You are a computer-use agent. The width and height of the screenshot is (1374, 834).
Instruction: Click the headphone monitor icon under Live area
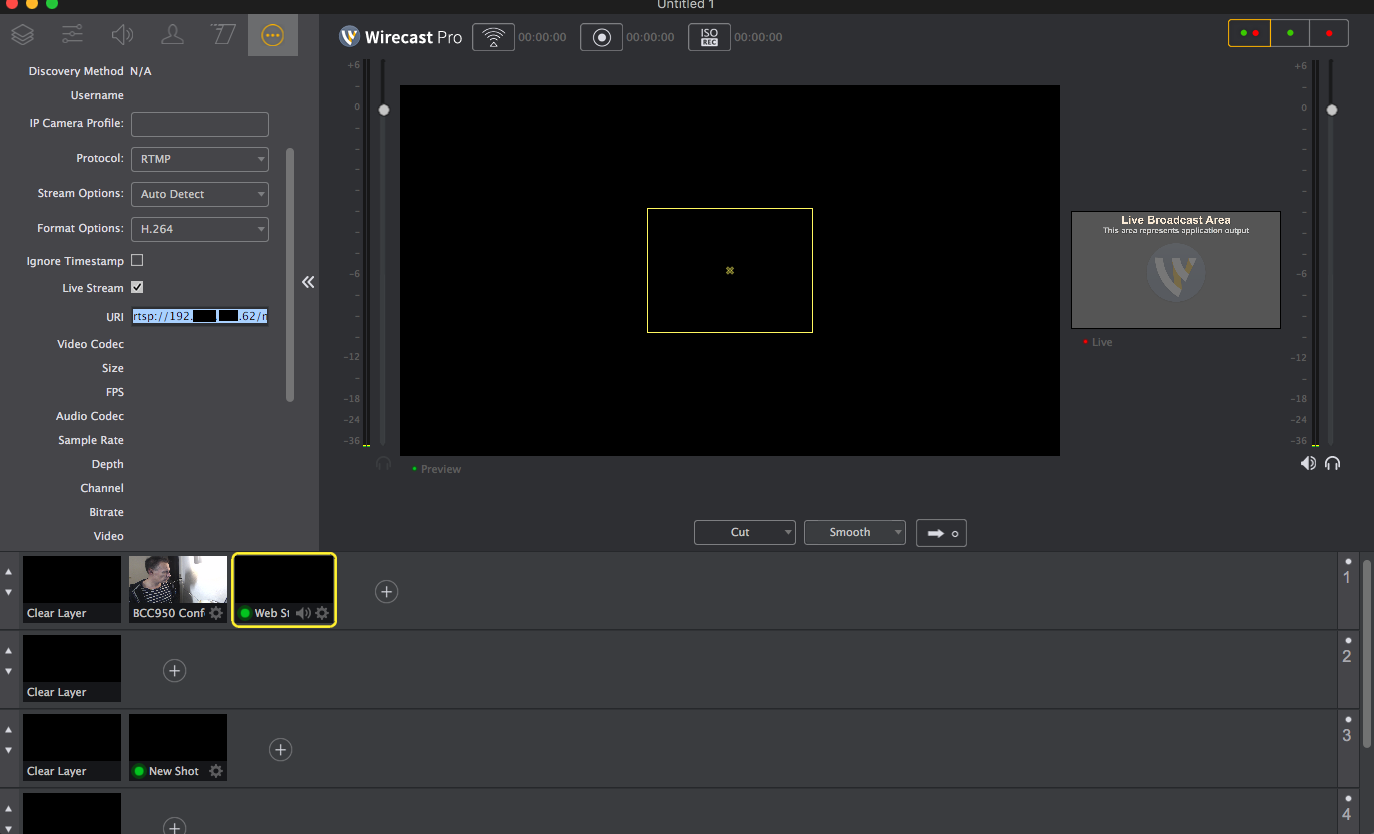tap(1332, 463)
